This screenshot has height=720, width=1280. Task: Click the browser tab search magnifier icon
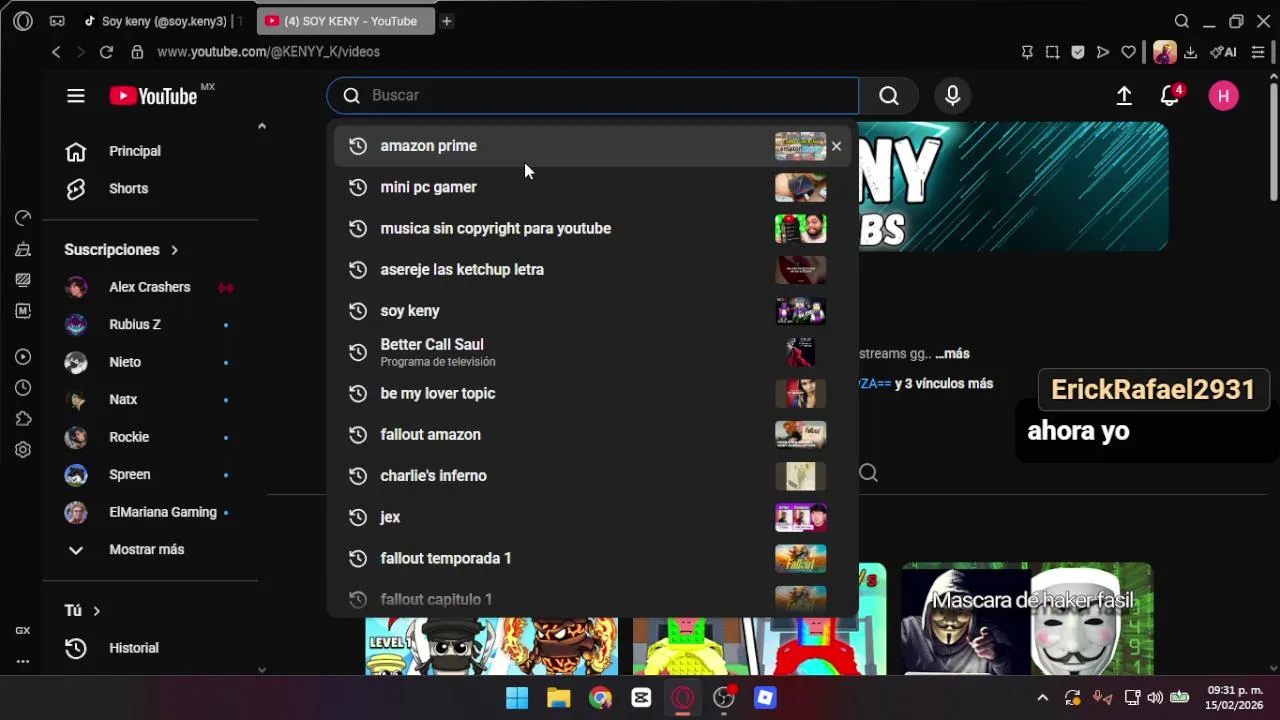(1182, 21)
